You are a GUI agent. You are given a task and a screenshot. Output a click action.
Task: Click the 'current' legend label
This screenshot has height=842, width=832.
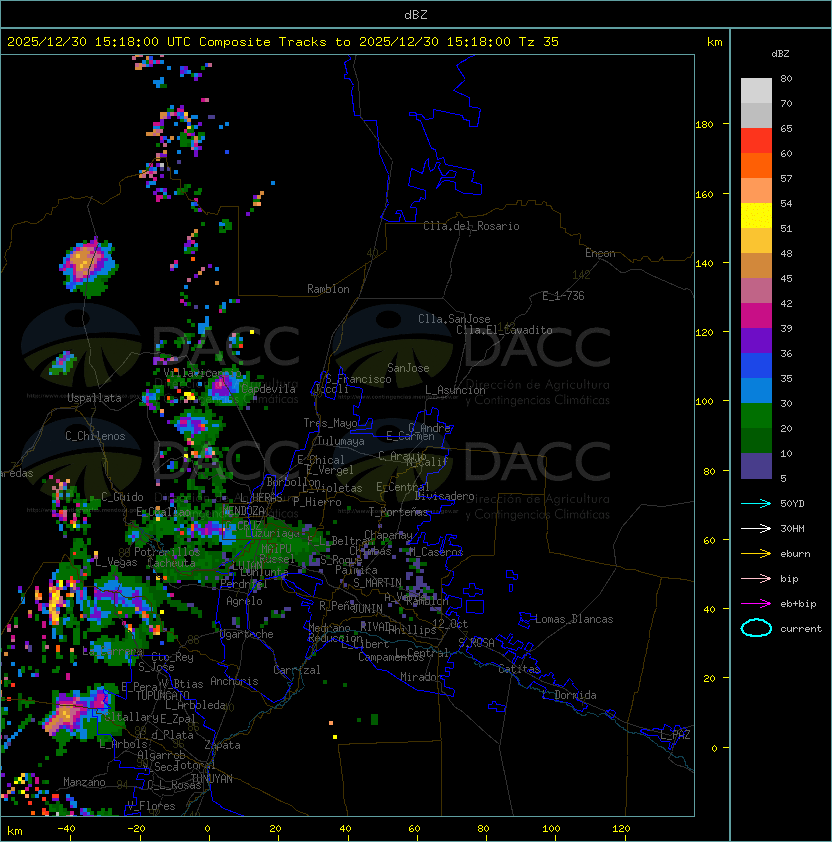pos(801,629)
